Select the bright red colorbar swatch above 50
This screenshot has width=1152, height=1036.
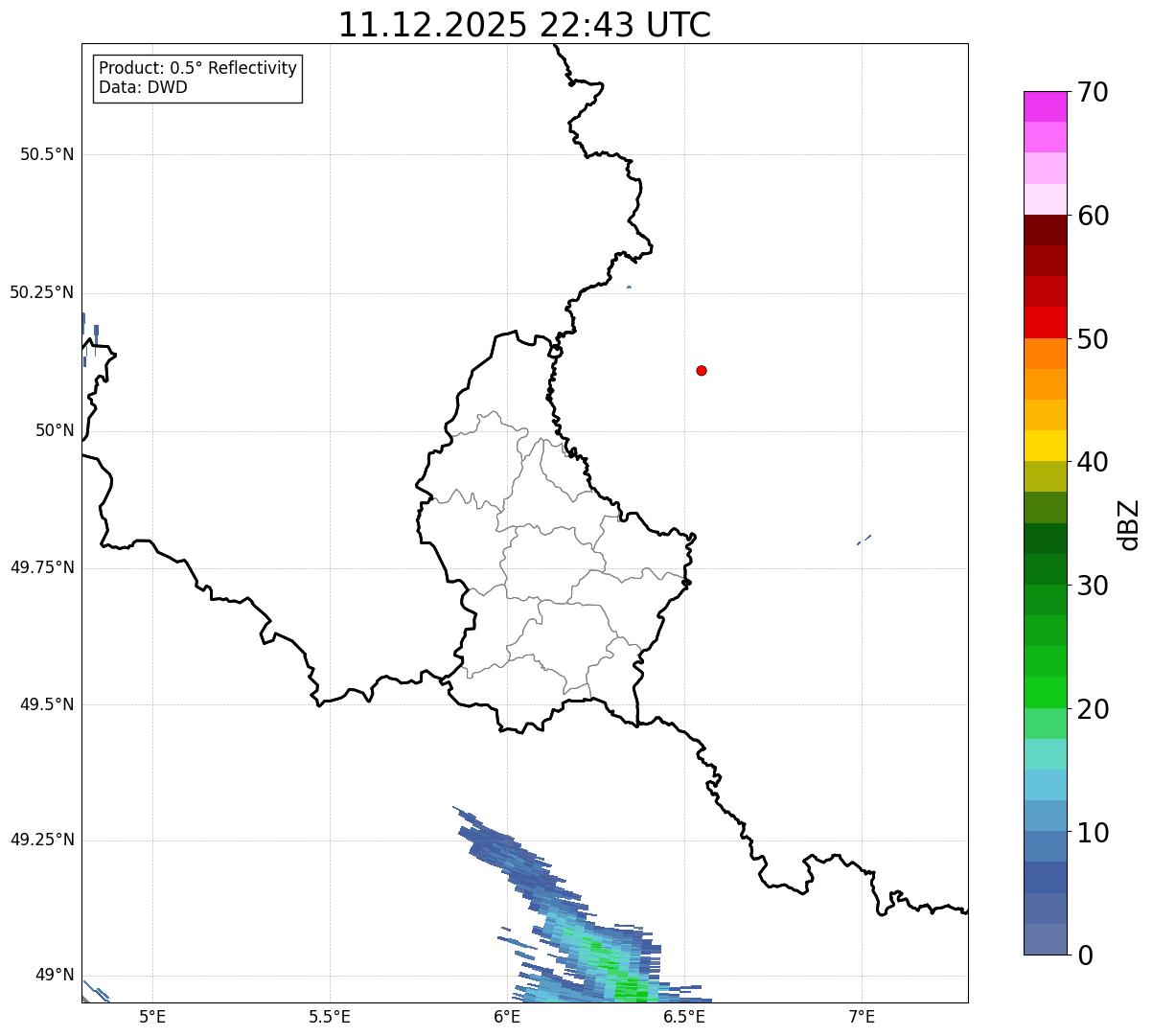pyautogui.click(x=1045, y=322)
